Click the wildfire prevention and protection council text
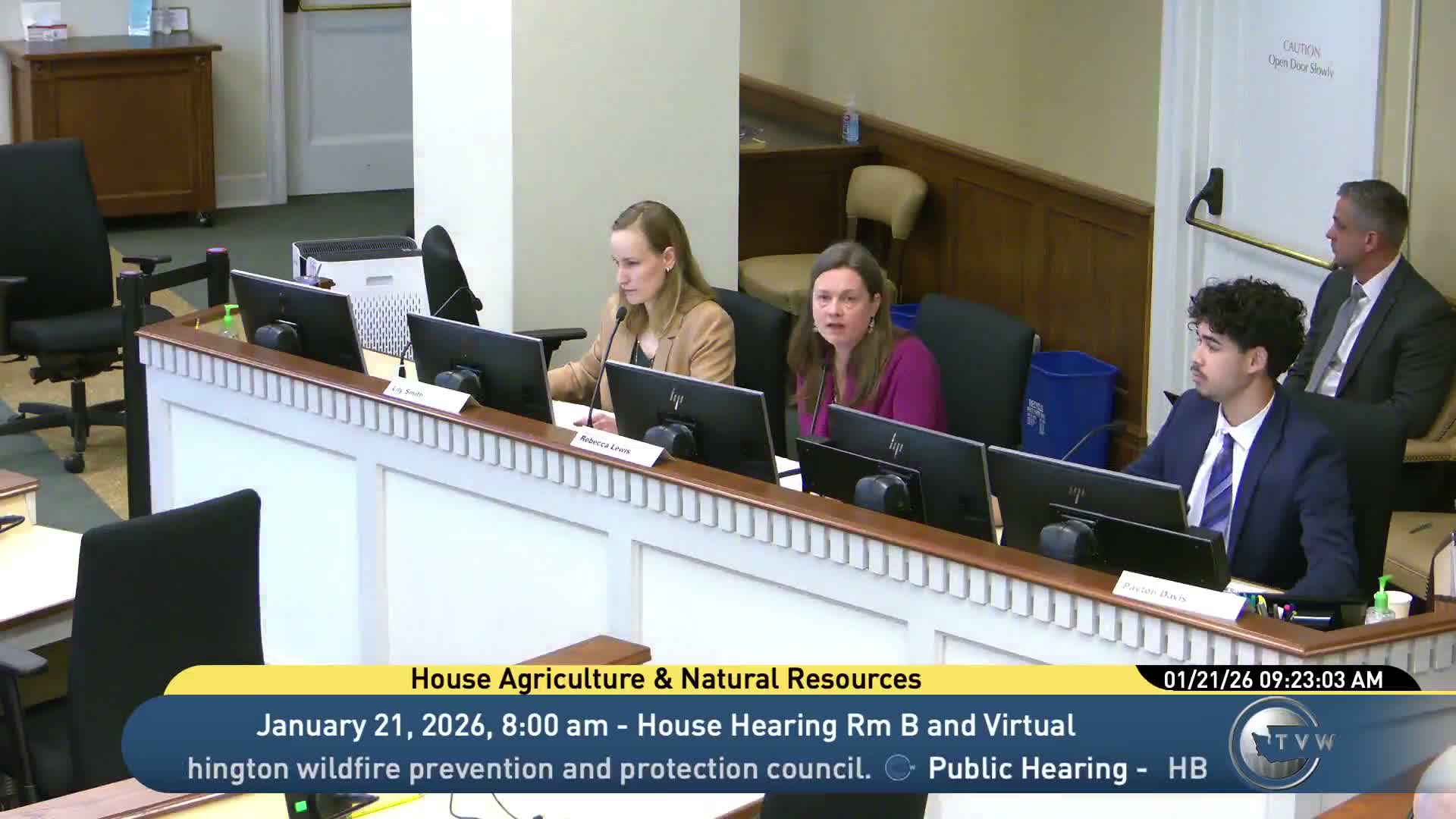This screenshot has width=1456, height=819. click(x=529, y=768)
